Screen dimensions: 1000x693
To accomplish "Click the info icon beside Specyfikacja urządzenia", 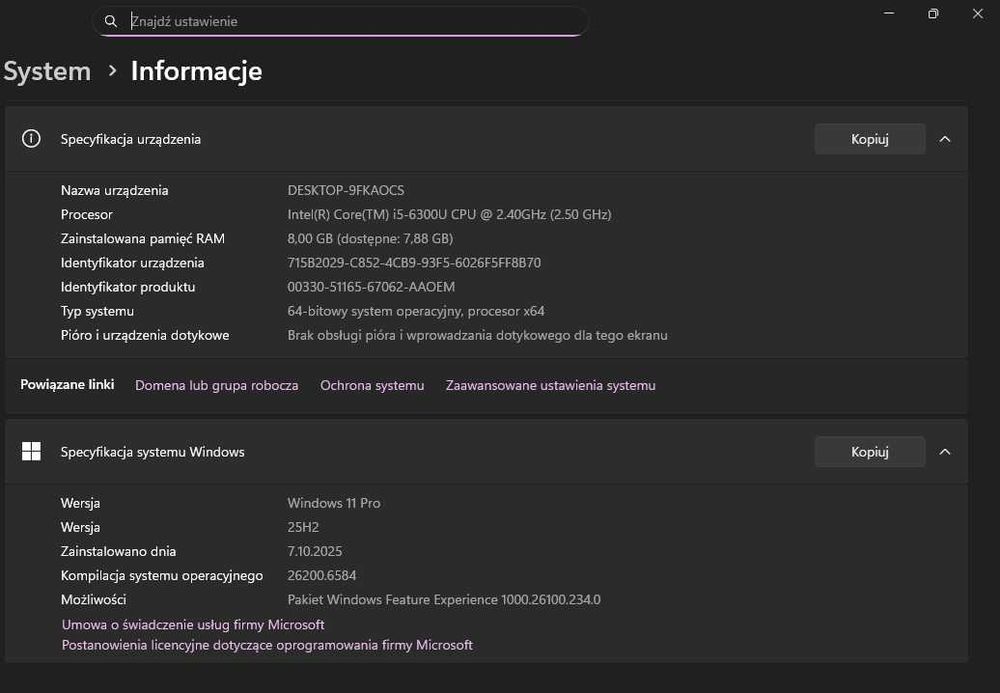I will [31, 139].
